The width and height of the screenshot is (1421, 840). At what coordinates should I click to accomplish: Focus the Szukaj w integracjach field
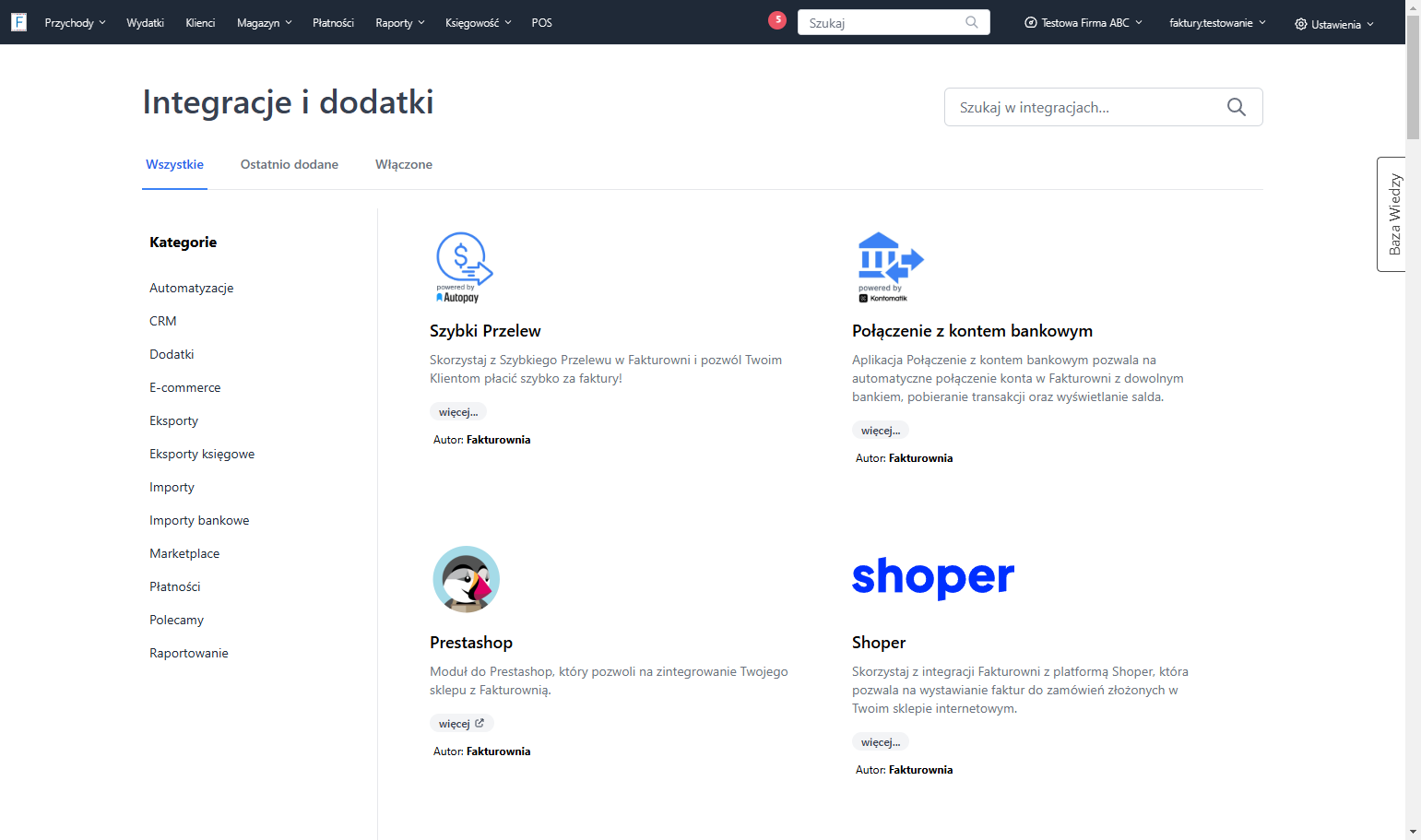[x=1103, y=107]
